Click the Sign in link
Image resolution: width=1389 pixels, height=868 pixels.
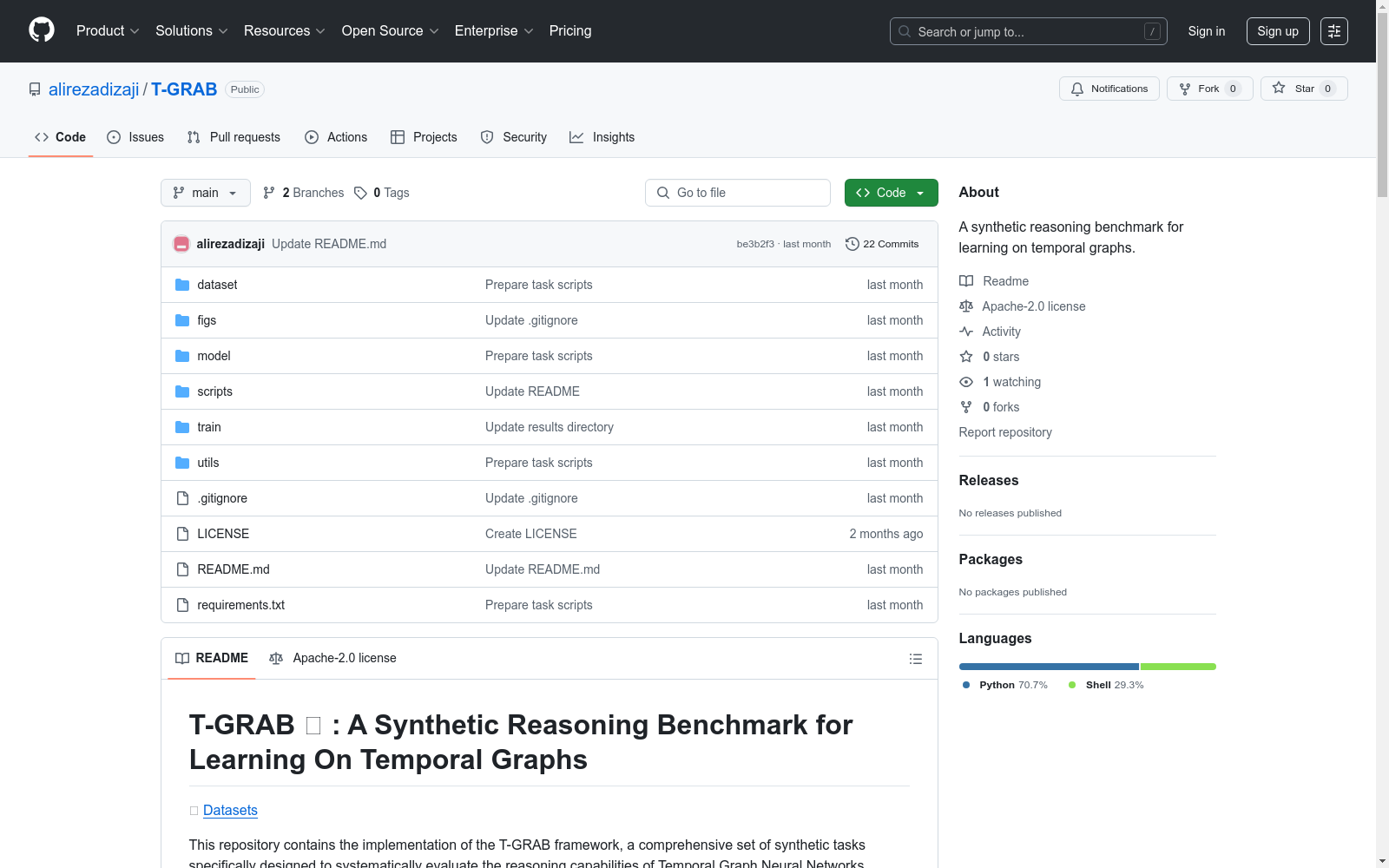click(1207, 31)
